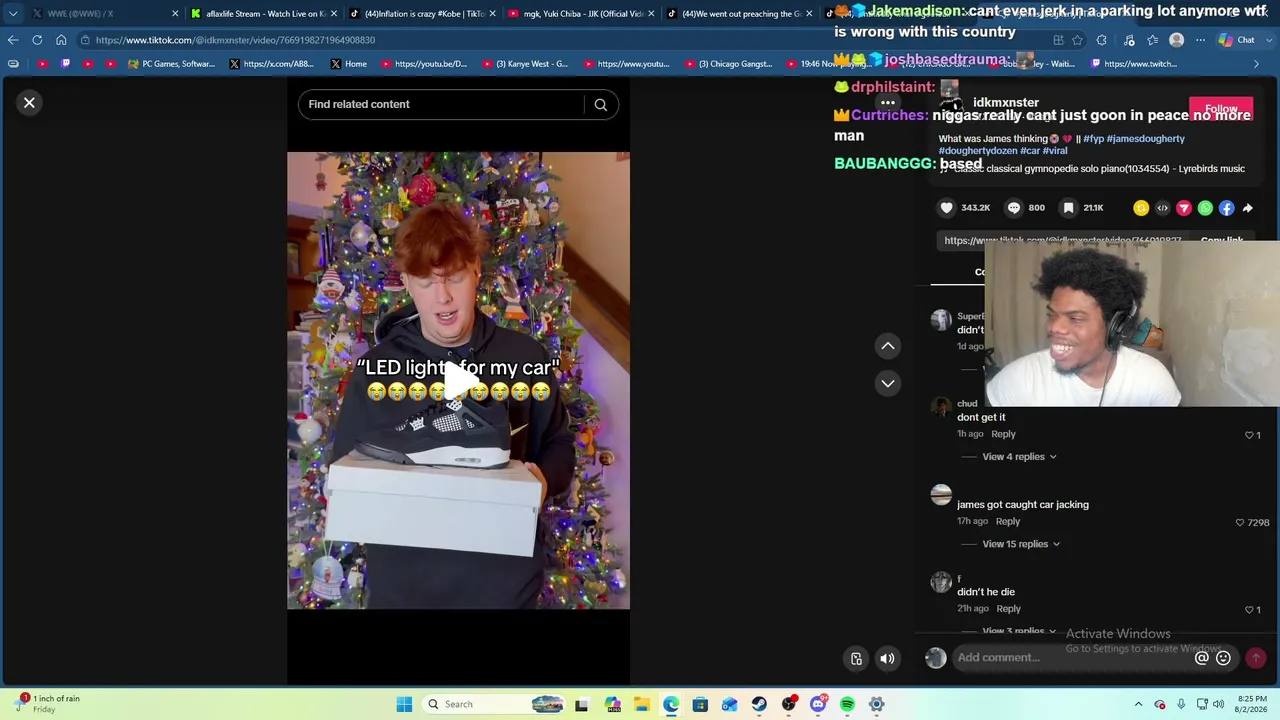Like the "james got caught car jacking" comment
The image size is (1280, 720).
pyautogui.click(x=1240, y=522)
